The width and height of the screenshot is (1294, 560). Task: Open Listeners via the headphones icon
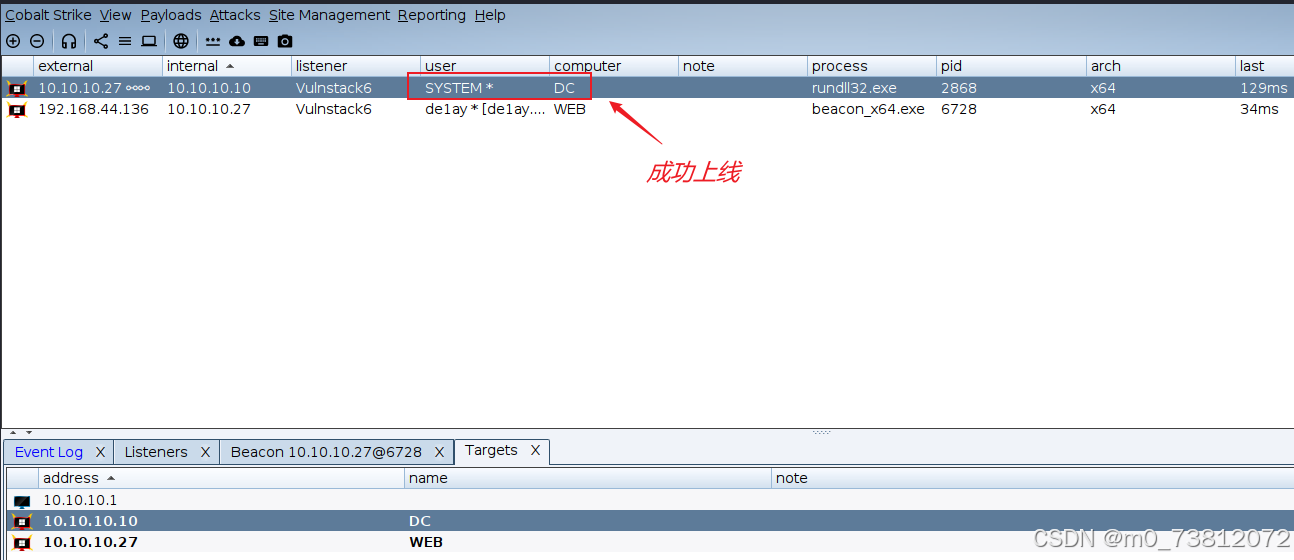point(69,41)
